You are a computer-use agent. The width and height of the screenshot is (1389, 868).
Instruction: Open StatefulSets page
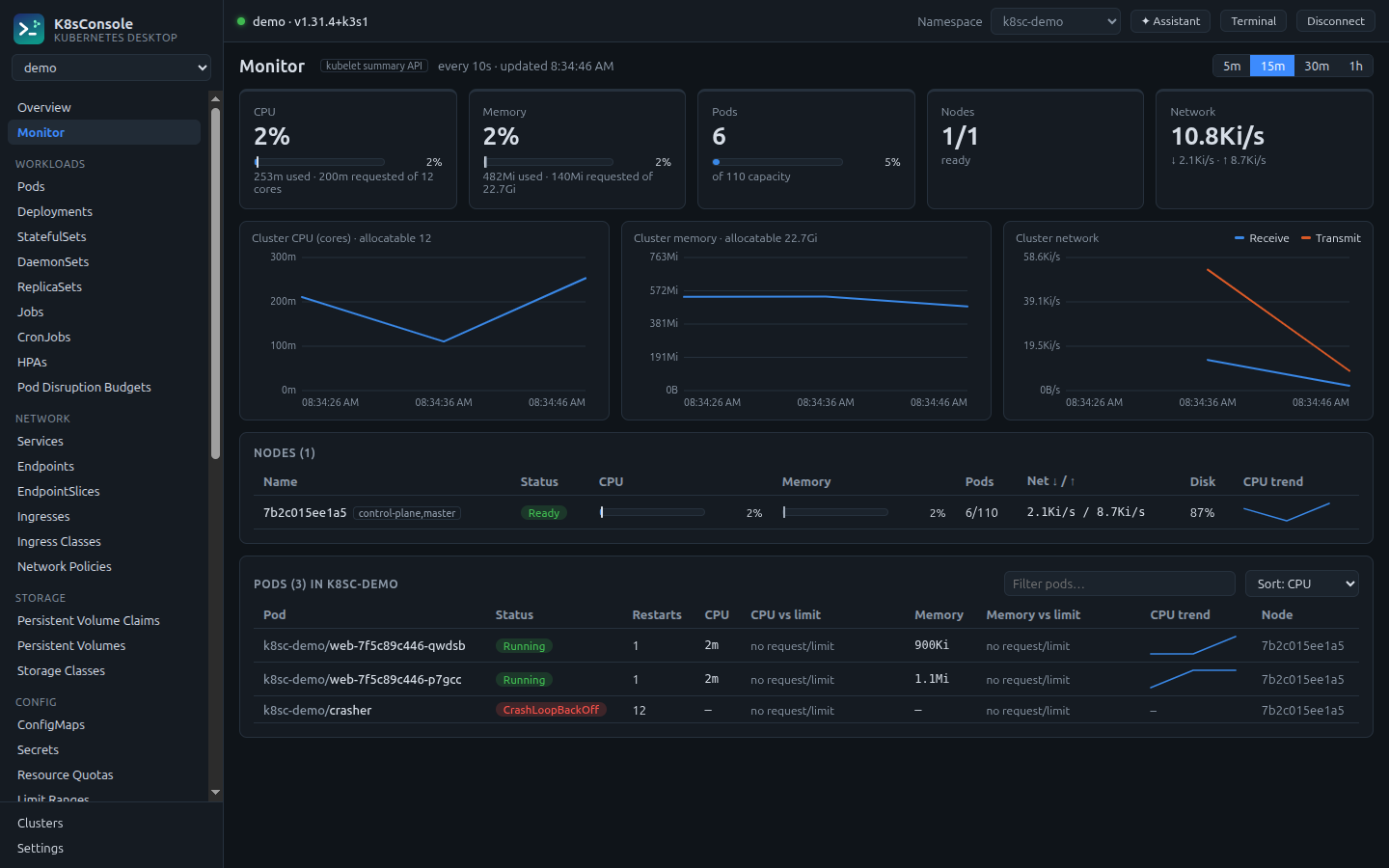(104, 236)
